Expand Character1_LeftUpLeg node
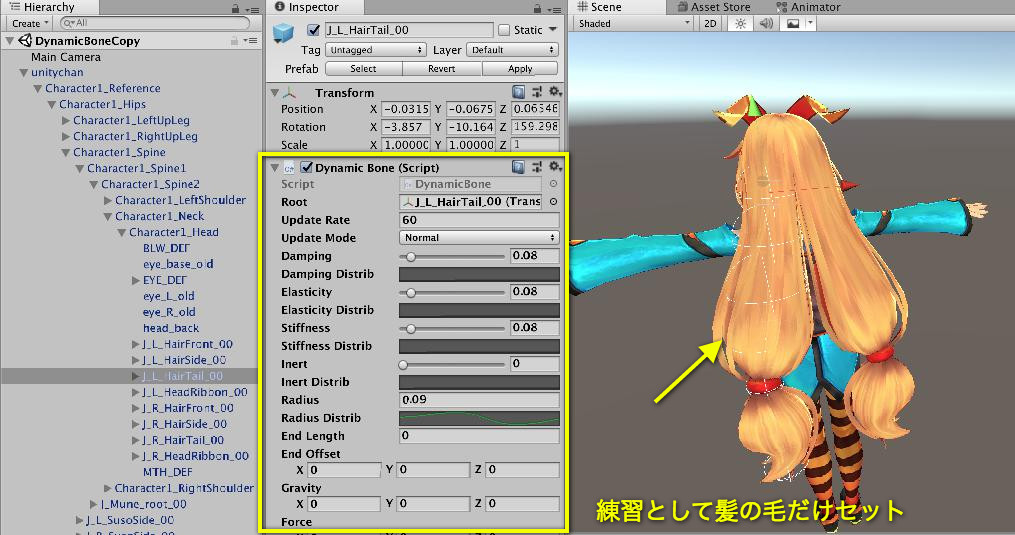Image resolution: width=1015 pixels, height=535 pixels. (x=65, y=120)
